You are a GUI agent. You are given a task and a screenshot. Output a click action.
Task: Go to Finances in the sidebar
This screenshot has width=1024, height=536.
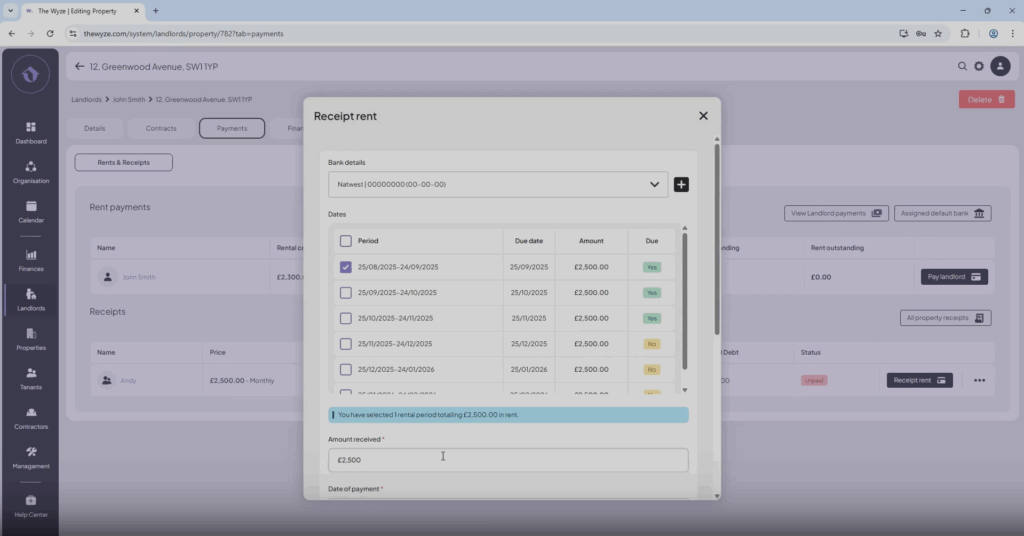click(30, 260)
